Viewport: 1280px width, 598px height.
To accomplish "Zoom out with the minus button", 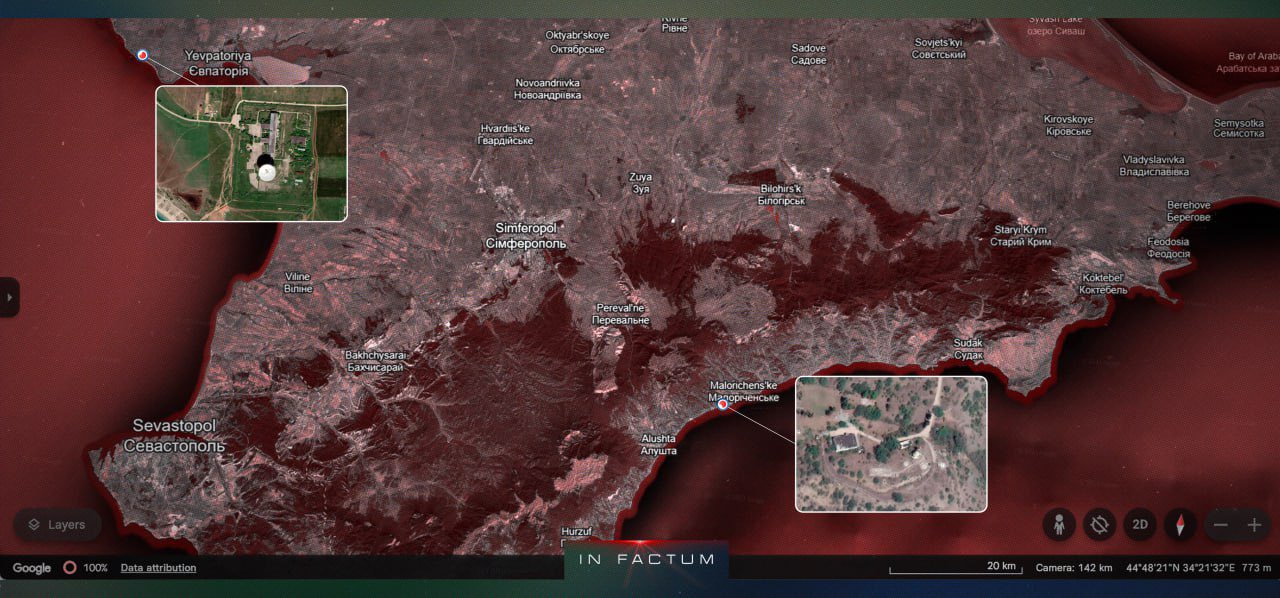I will (x=1220, y=524).
